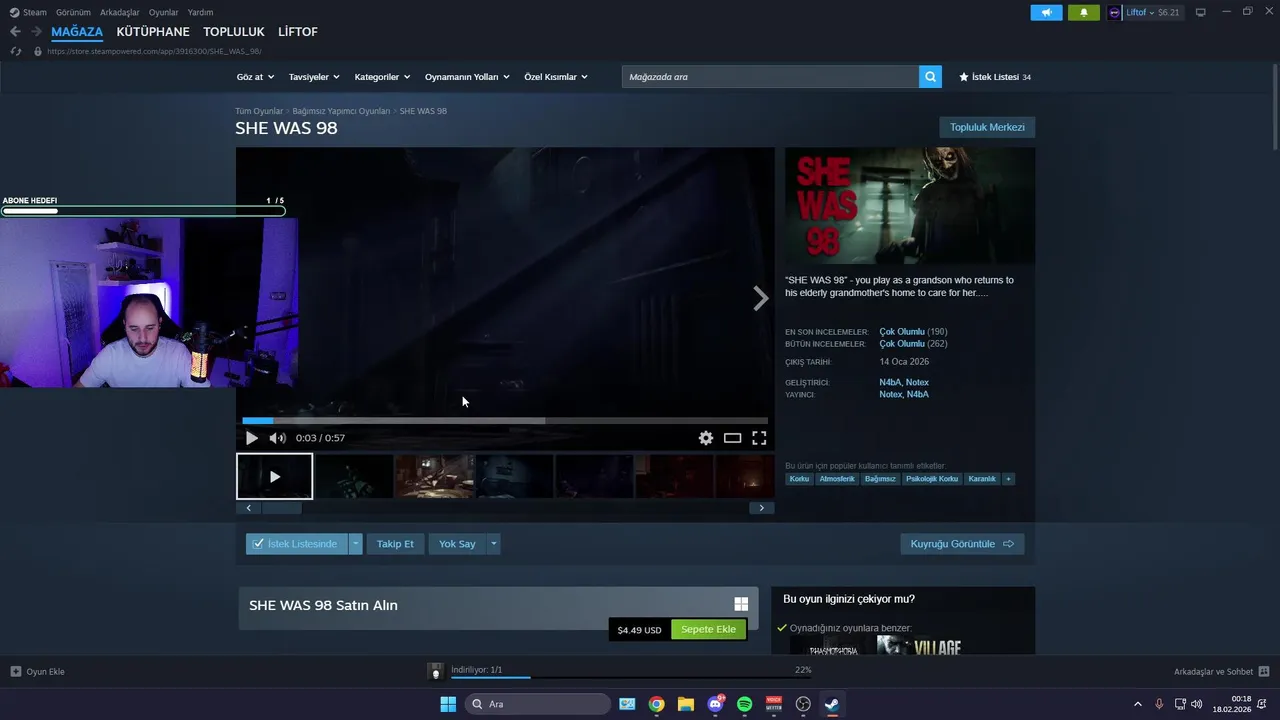Viewport: 1280px width, 720px height.
Task: Open video settings gear
Action: point(706,438)
